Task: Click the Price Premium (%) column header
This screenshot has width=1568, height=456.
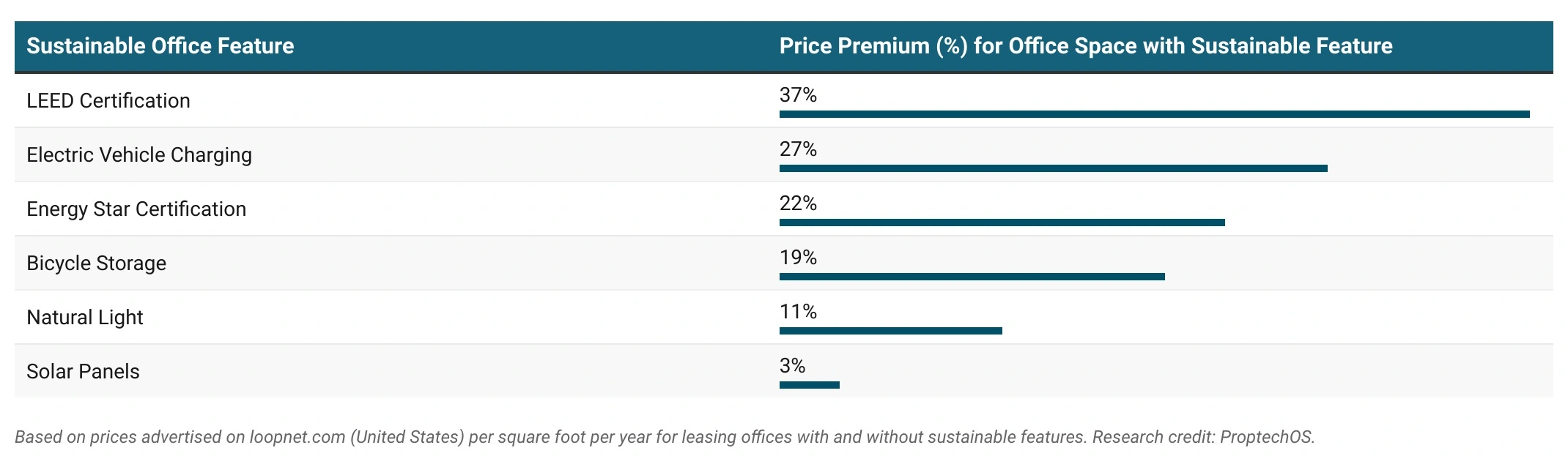Action: tap(1085, 46)
